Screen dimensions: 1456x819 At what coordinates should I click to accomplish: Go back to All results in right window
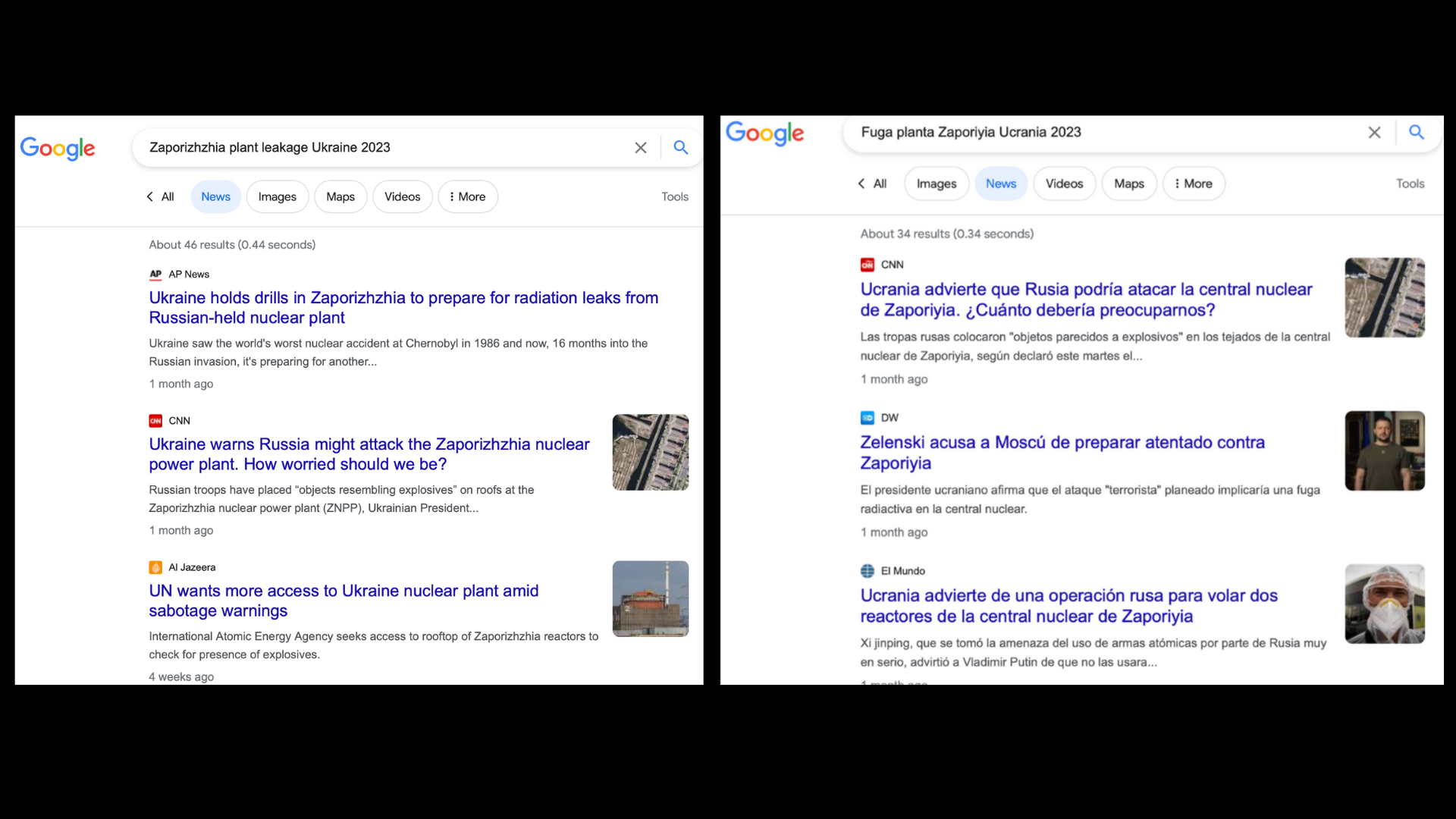[872, 184]
